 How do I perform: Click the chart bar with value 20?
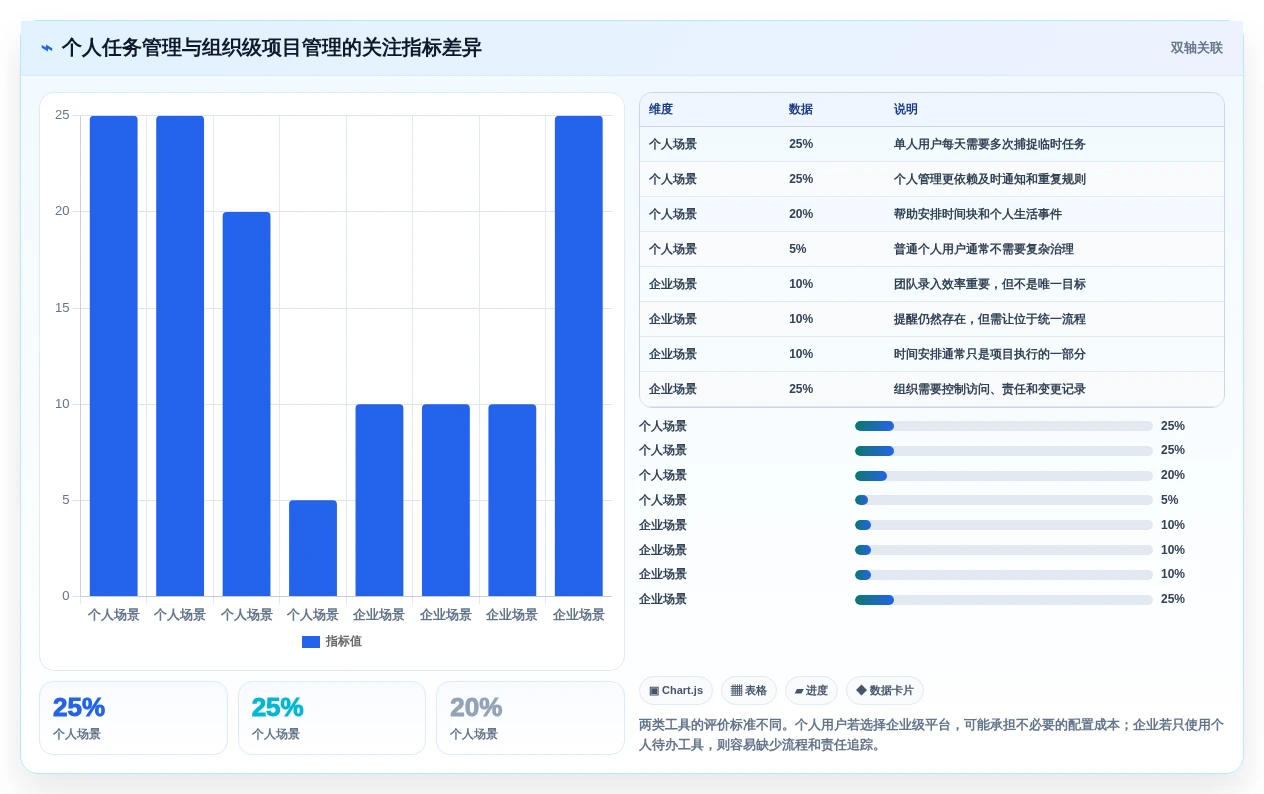pyautogui.click(x=246, y=404)
